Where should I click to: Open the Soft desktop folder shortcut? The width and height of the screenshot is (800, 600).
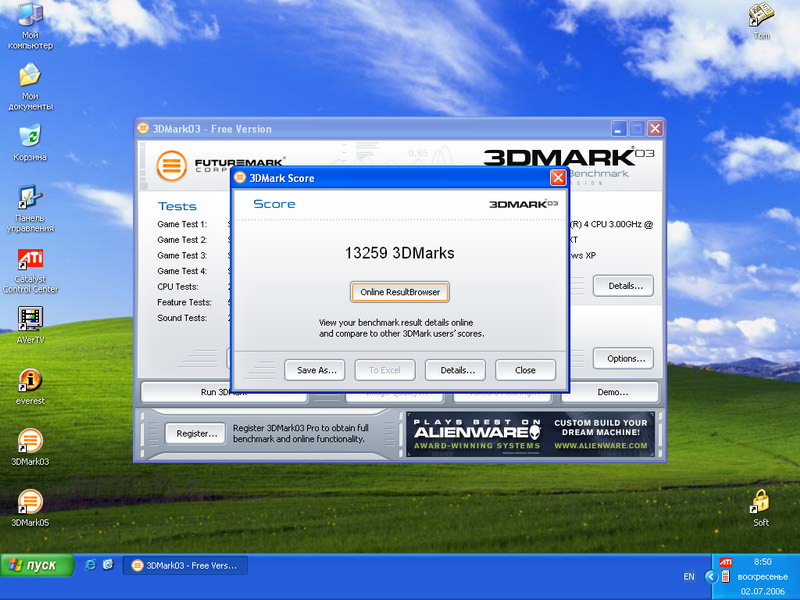(760, 508)
